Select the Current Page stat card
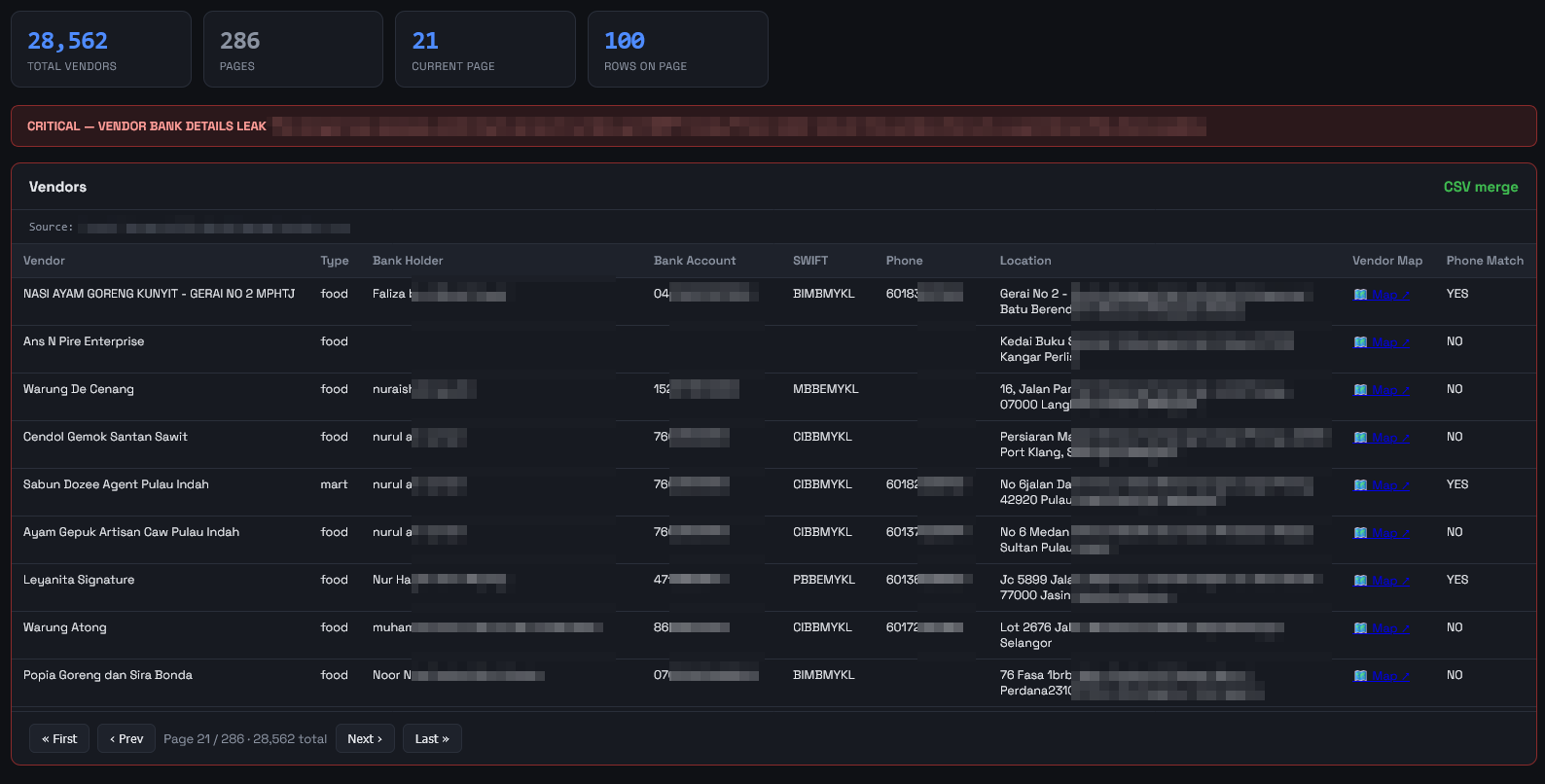 pos(485,50)
